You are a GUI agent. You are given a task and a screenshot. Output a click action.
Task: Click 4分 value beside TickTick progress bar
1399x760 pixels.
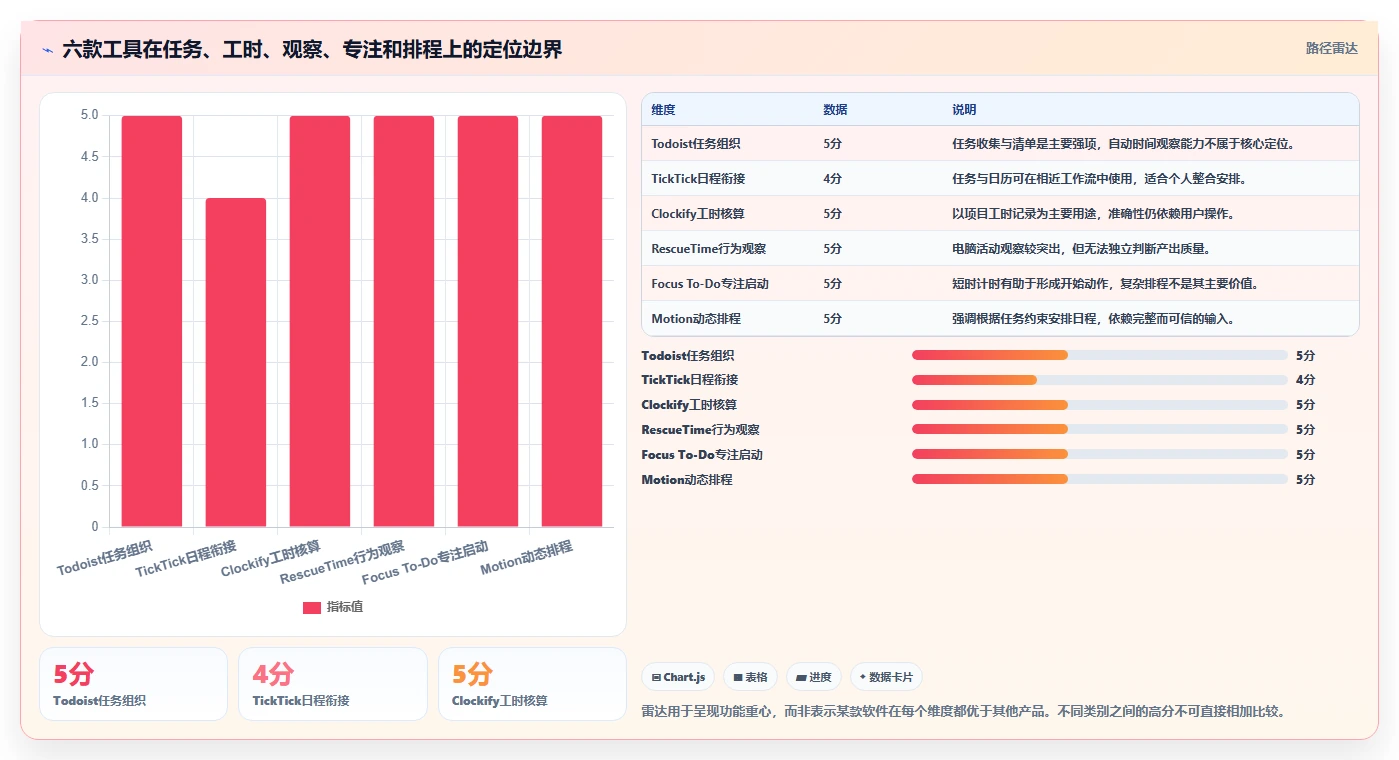click(1305, 380)
